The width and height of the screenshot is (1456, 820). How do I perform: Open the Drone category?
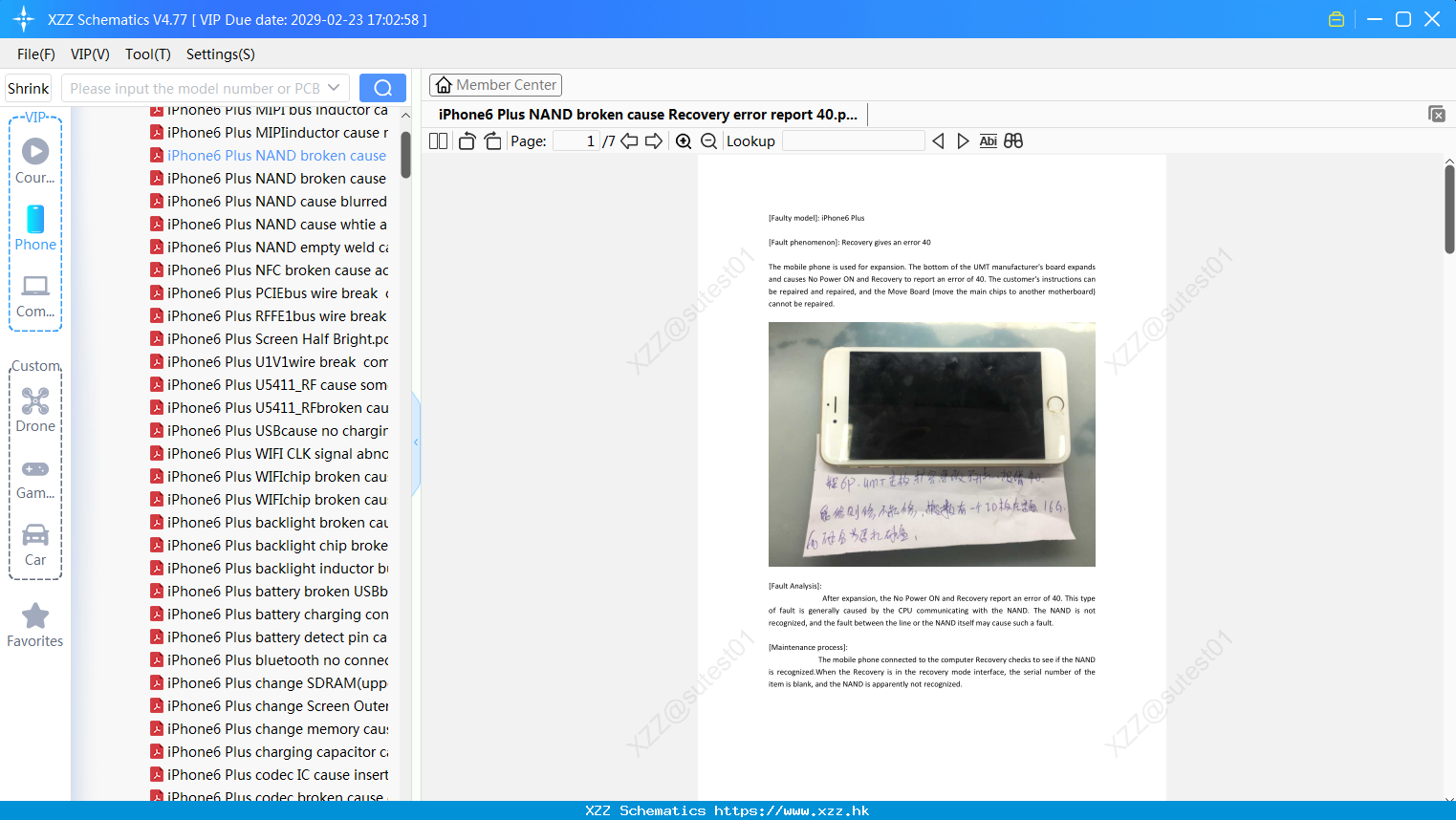coord(35,410)
